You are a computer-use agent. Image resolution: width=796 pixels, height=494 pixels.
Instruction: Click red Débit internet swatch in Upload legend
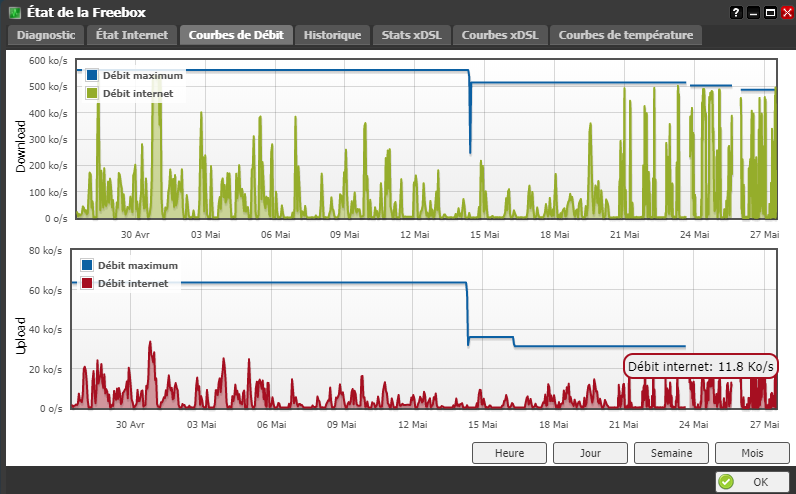click(87, 283)
